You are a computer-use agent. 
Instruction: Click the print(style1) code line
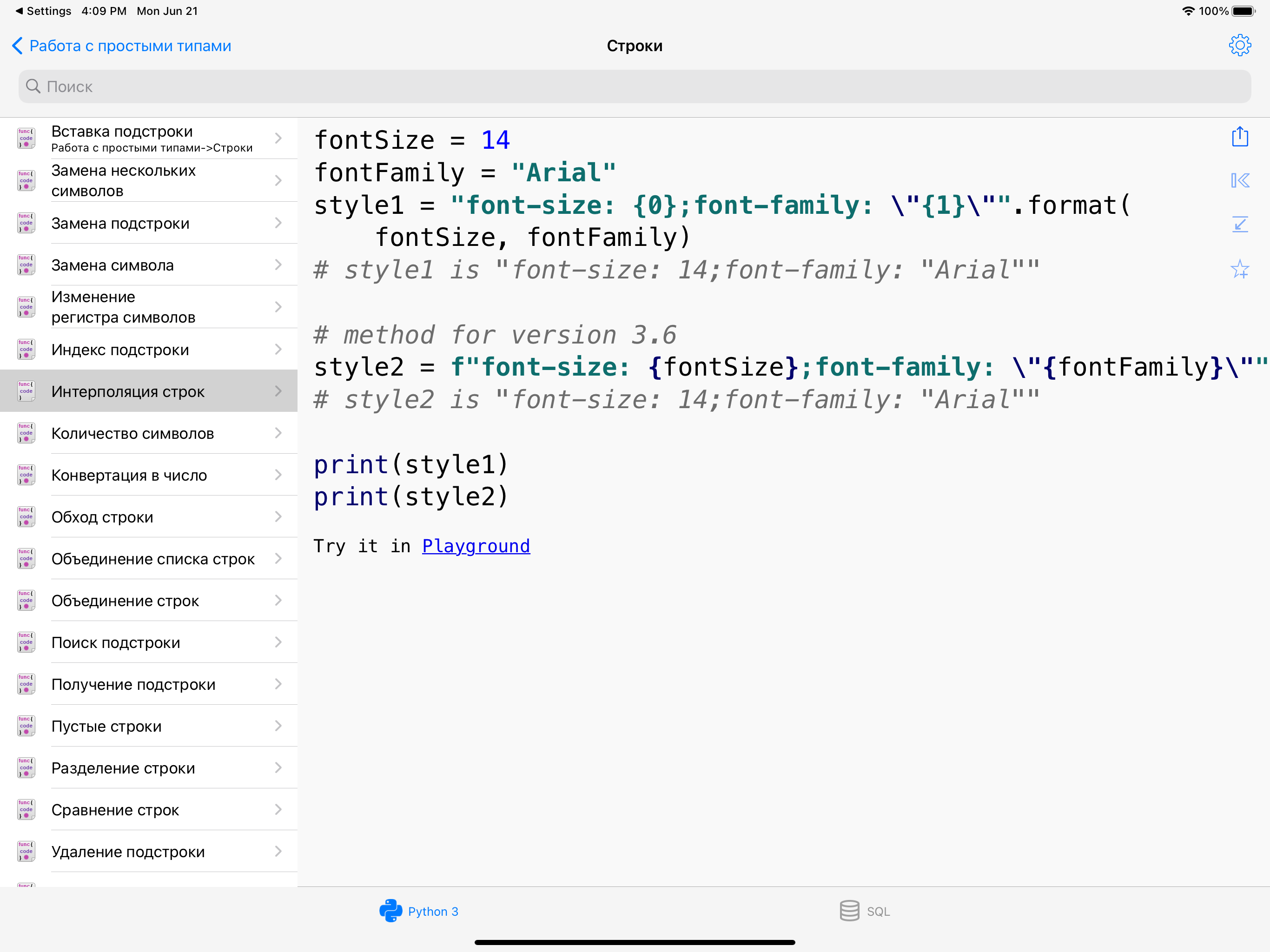click(x=411, y=464)
